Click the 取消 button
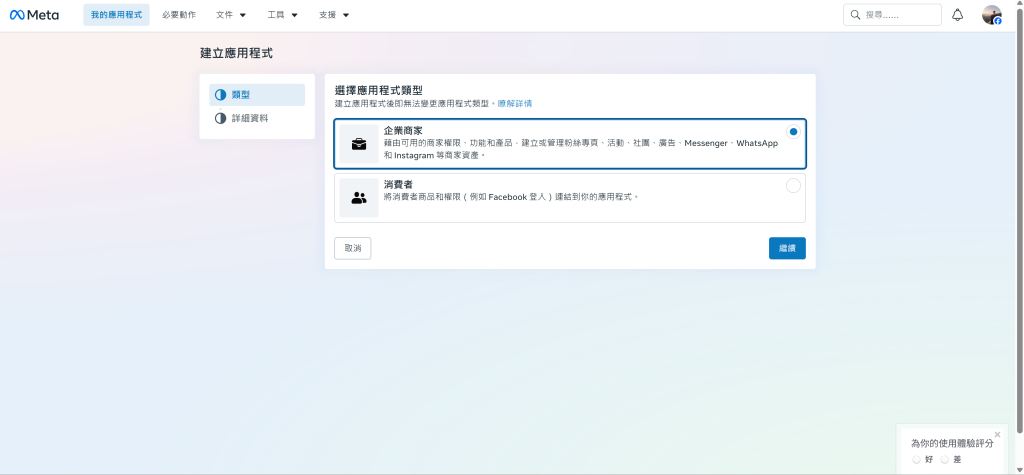This screenshot has height=475, width=1024. pyautogui.click(x=353, y=248)
